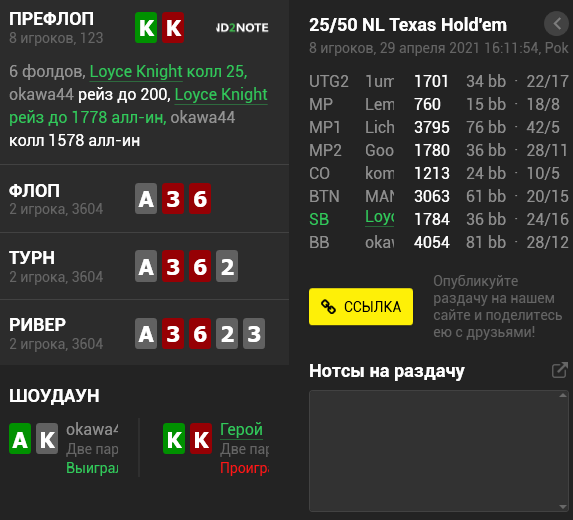Click the '25/50 NL Texas Hold'em' title
Viewport: 573px width, 520px height.
[x=408, y=25]
